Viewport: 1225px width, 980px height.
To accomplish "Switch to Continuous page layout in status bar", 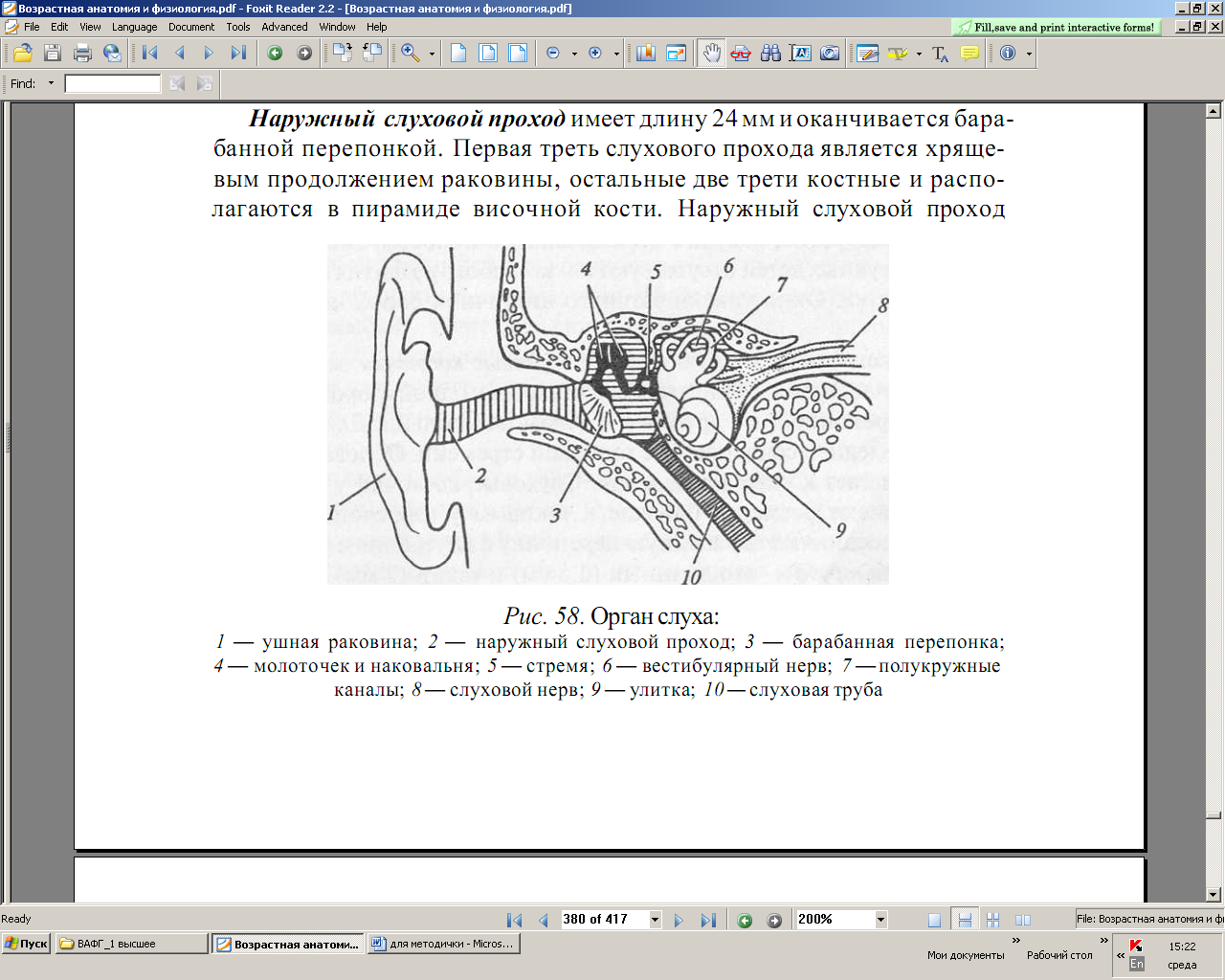I will (x=965, y=920).
